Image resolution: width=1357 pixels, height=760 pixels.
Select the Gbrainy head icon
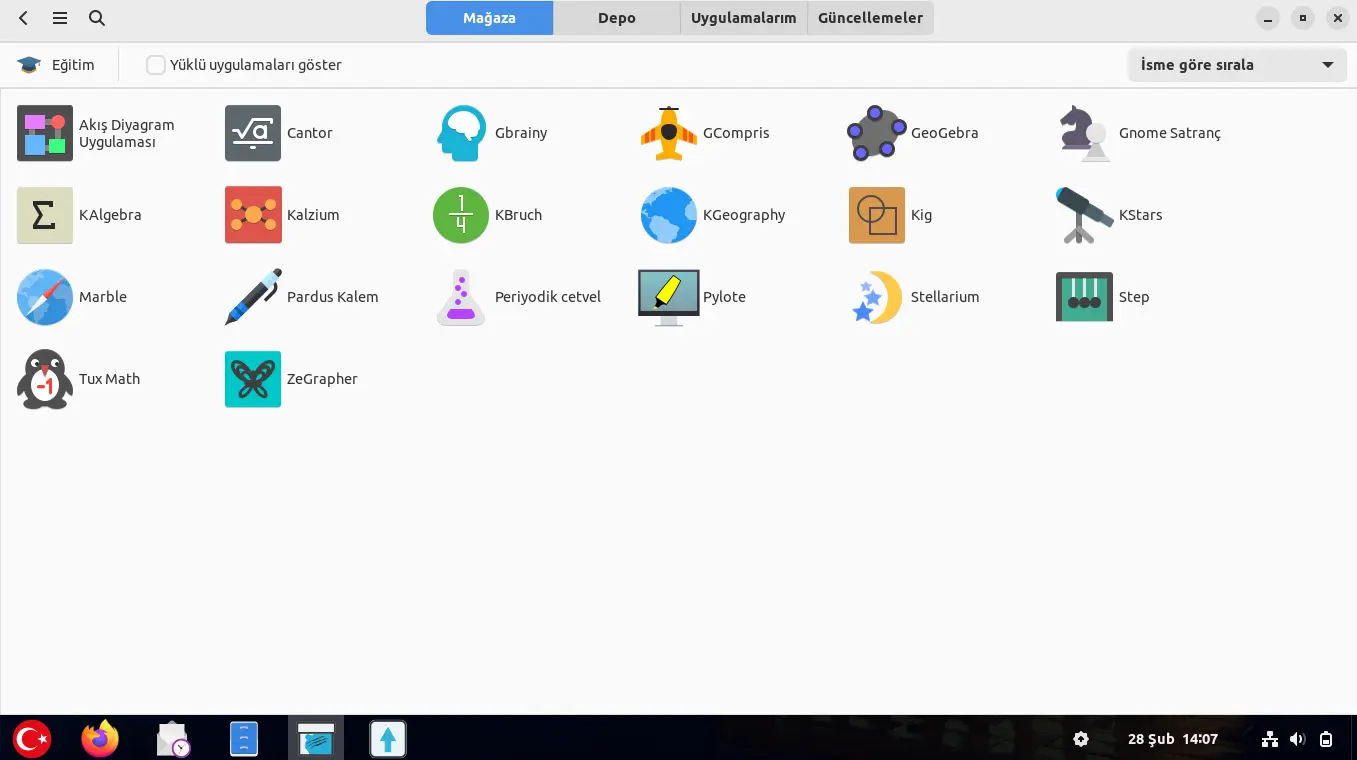click(461, 133)
